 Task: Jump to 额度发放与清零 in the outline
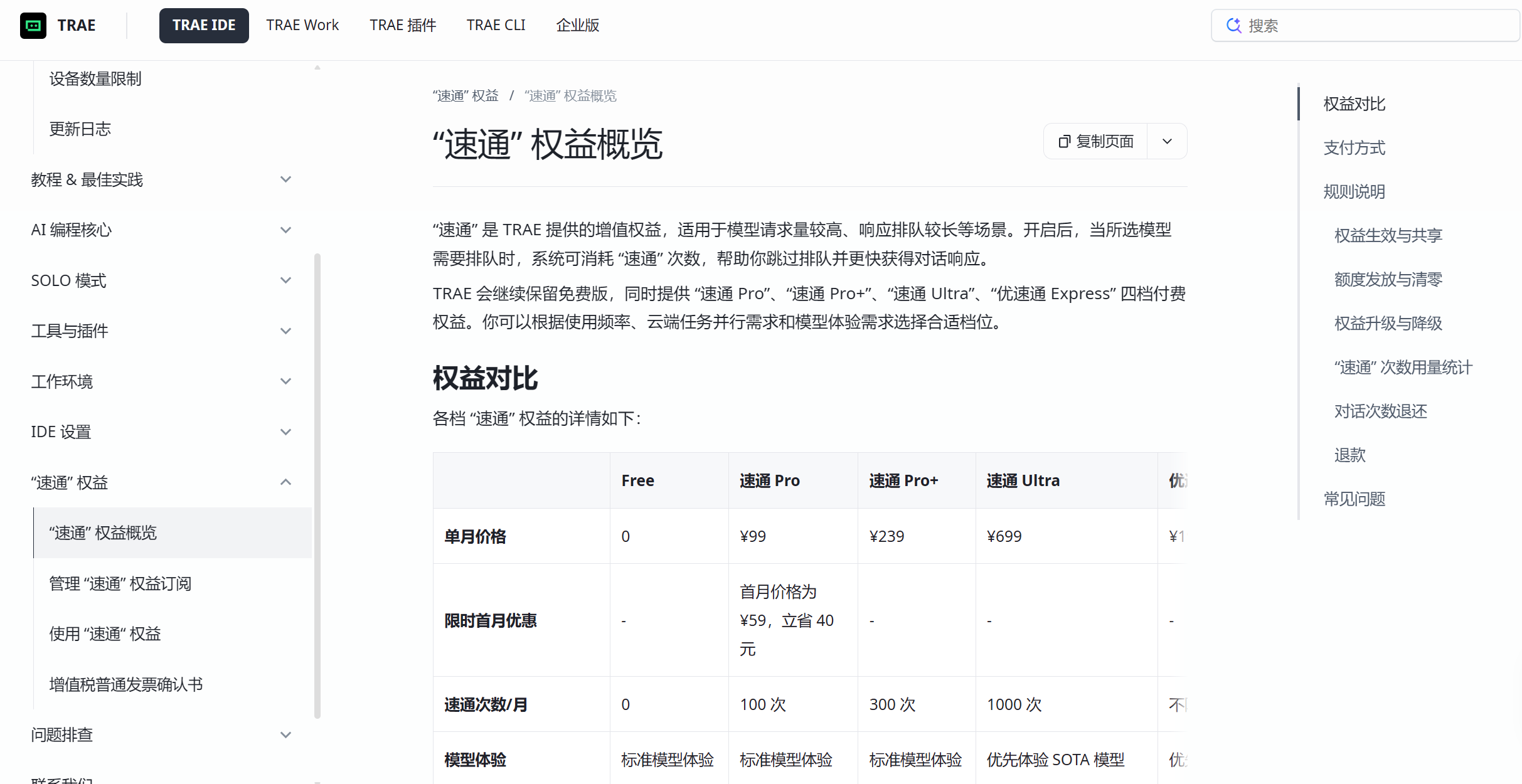pyautogui.click(x=1388, y=280)
